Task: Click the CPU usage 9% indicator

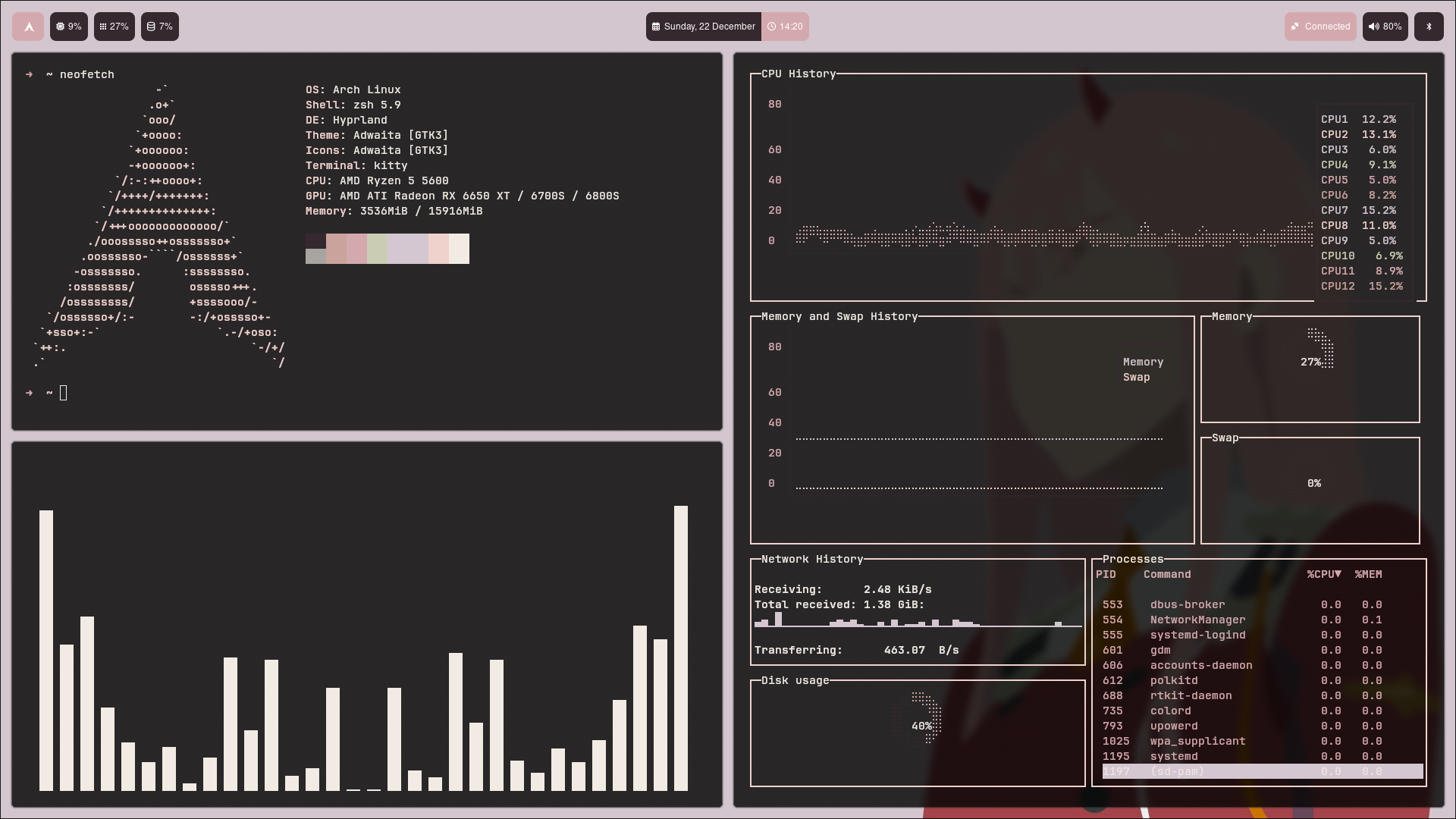Action: coord(69,27)
